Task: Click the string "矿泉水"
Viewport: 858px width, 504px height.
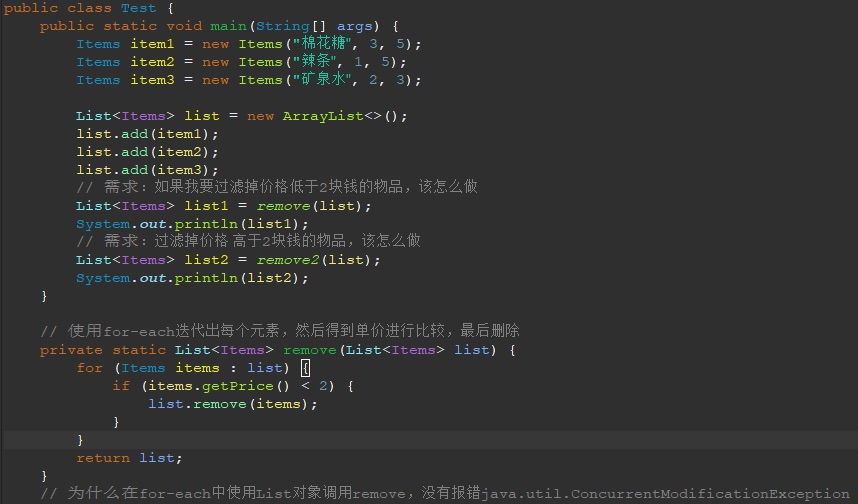Action: pyautogui.click(x=322, y=80)
